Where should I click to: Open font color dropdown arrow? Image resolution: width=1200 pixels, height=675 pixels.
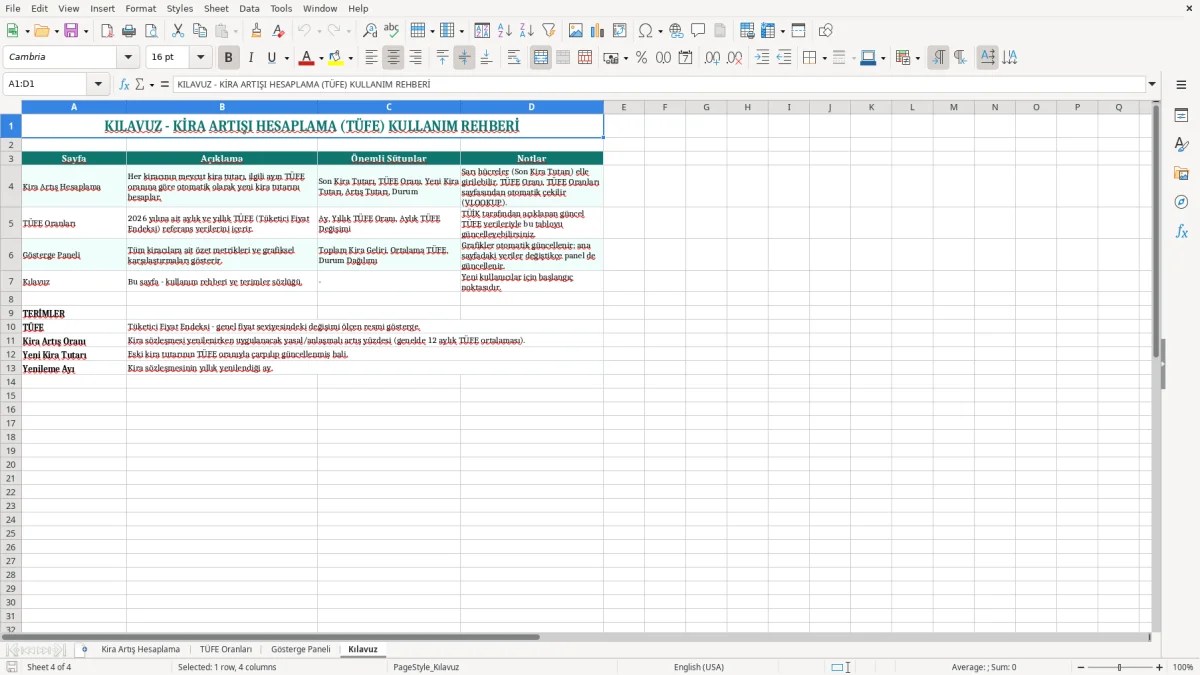(x=321, y=58)
